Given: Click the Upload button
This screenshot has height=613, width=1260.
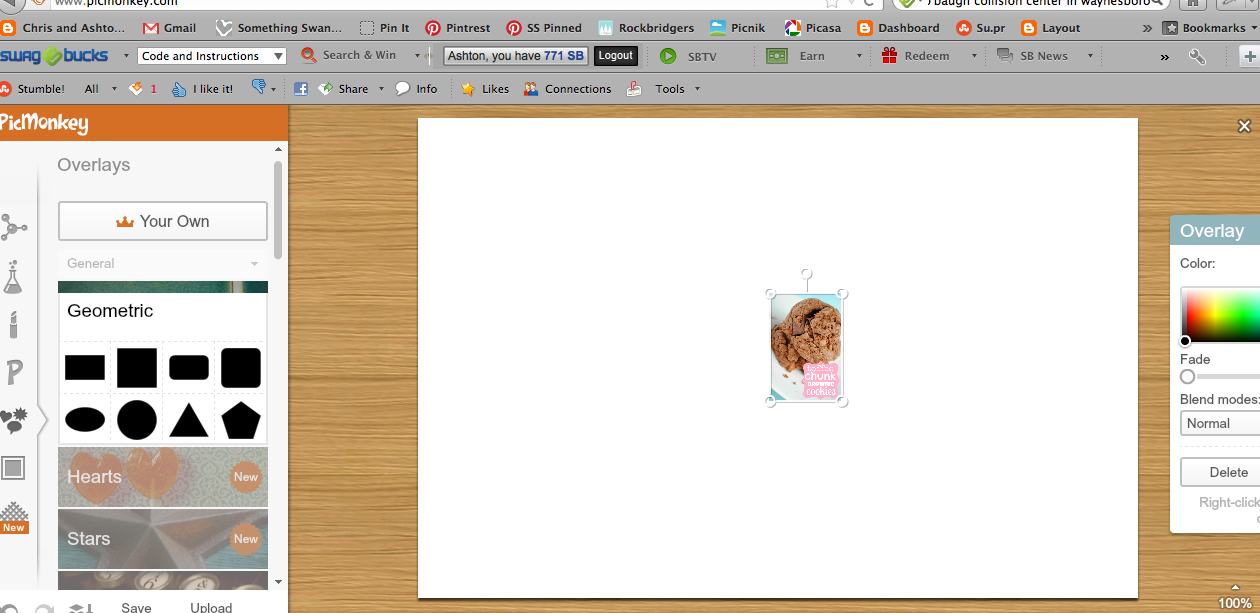Looking at the screenshot, I should [x=211, y=607].
